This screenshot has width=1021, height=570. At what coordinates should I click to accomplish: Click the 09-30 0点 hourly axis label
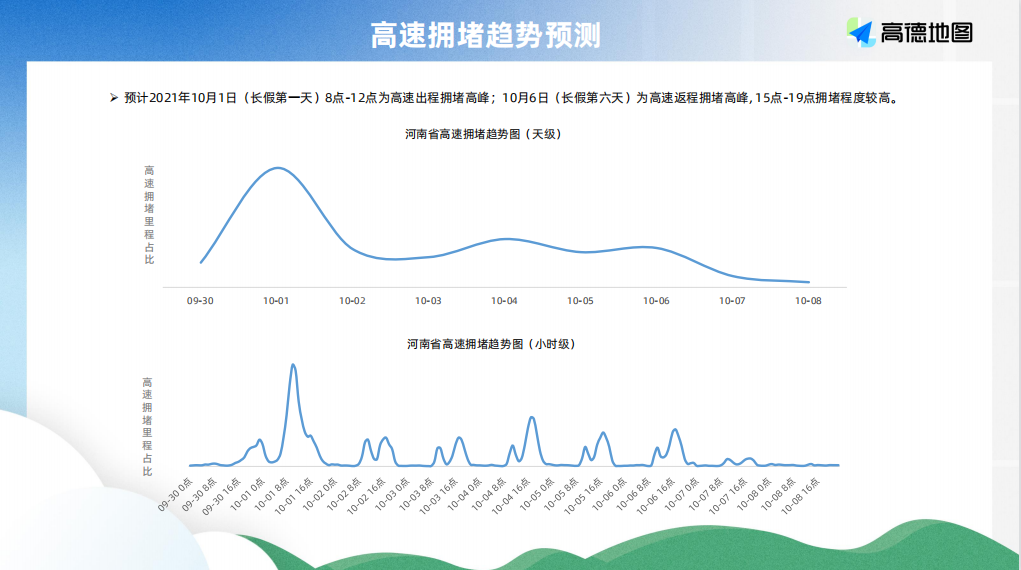click(x=175, y=494)
